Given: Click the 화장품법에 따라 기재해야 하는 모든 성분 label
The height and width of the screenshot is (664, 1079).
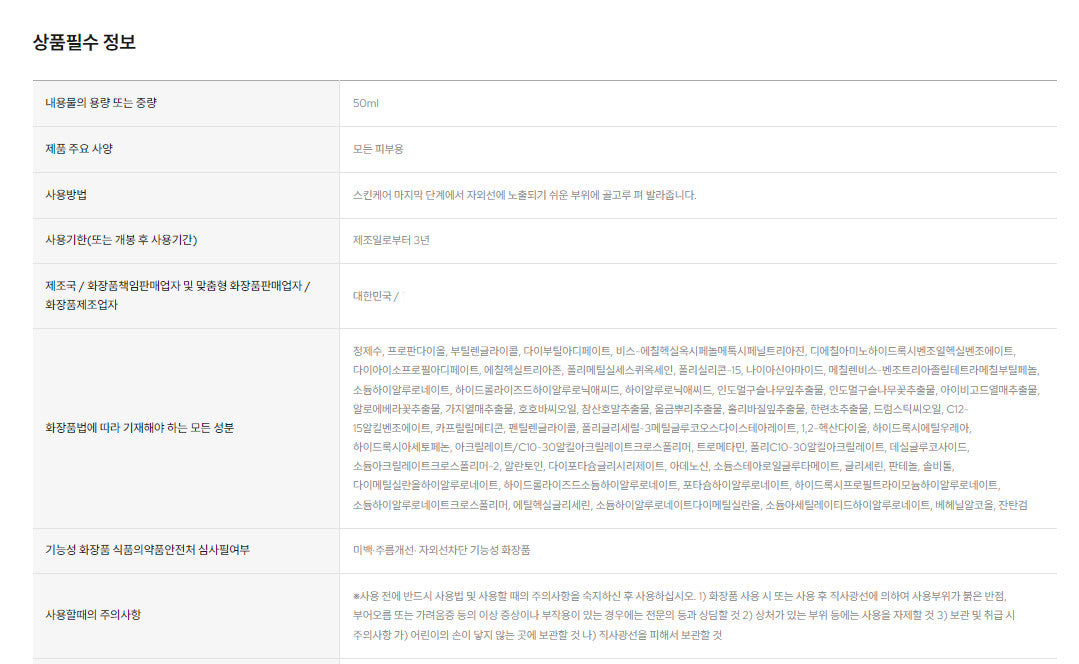Looking at the screenshot, I should click(x=140, y=428).
